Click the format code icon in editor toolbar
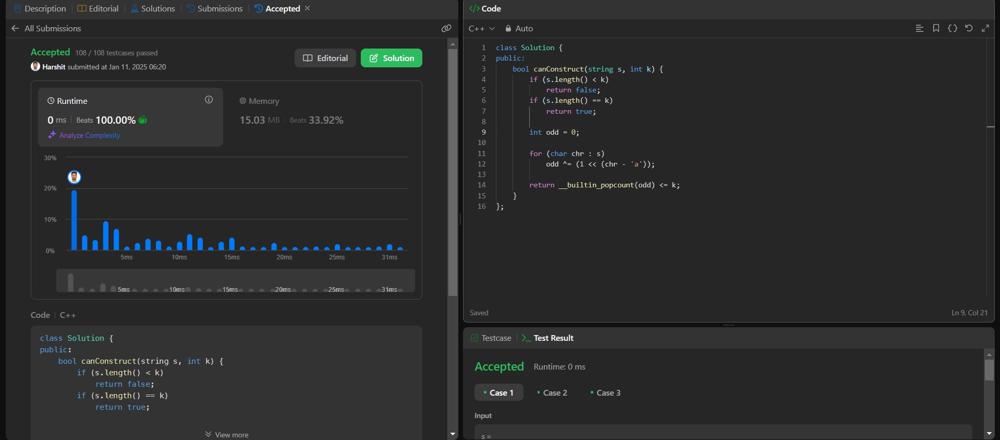This screenshot has height=440, width=1000. coord(919,28)
